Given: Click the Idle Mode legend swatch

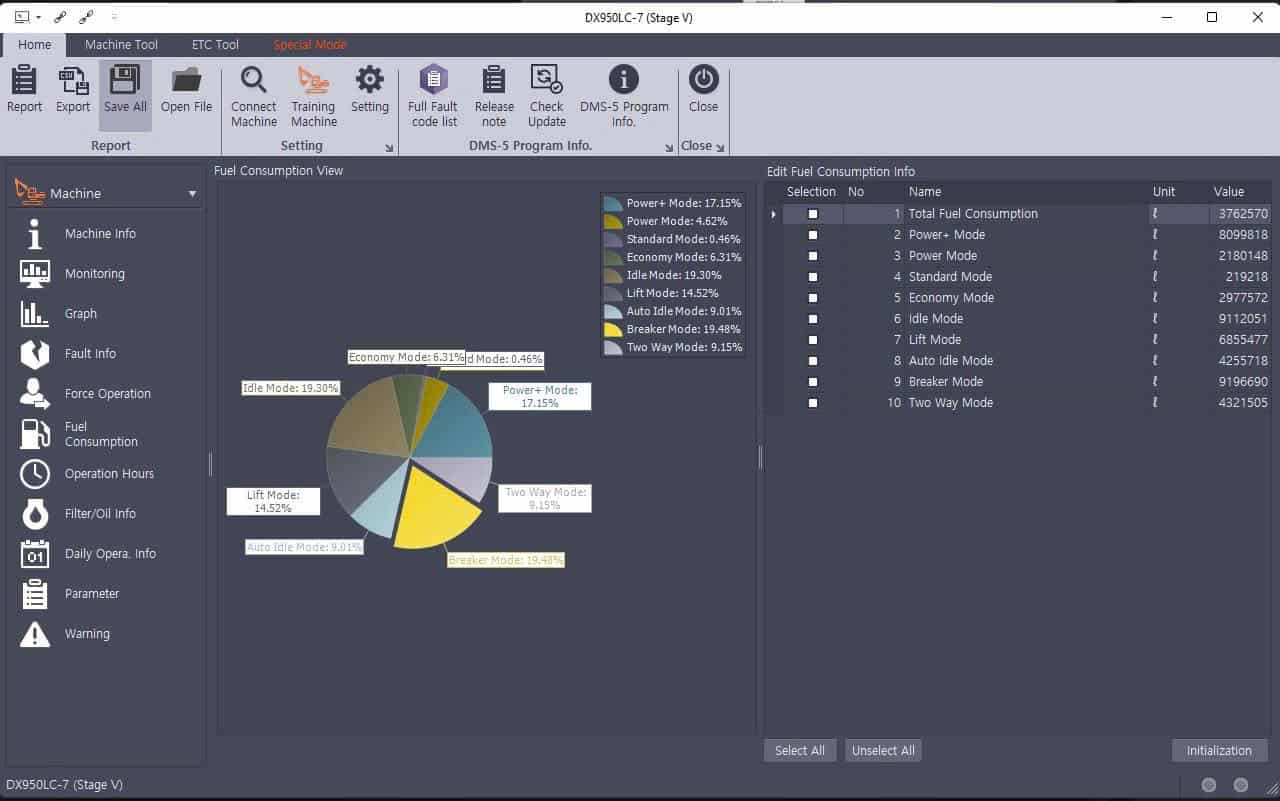Looking at the screenshot, I should point(613,275).
